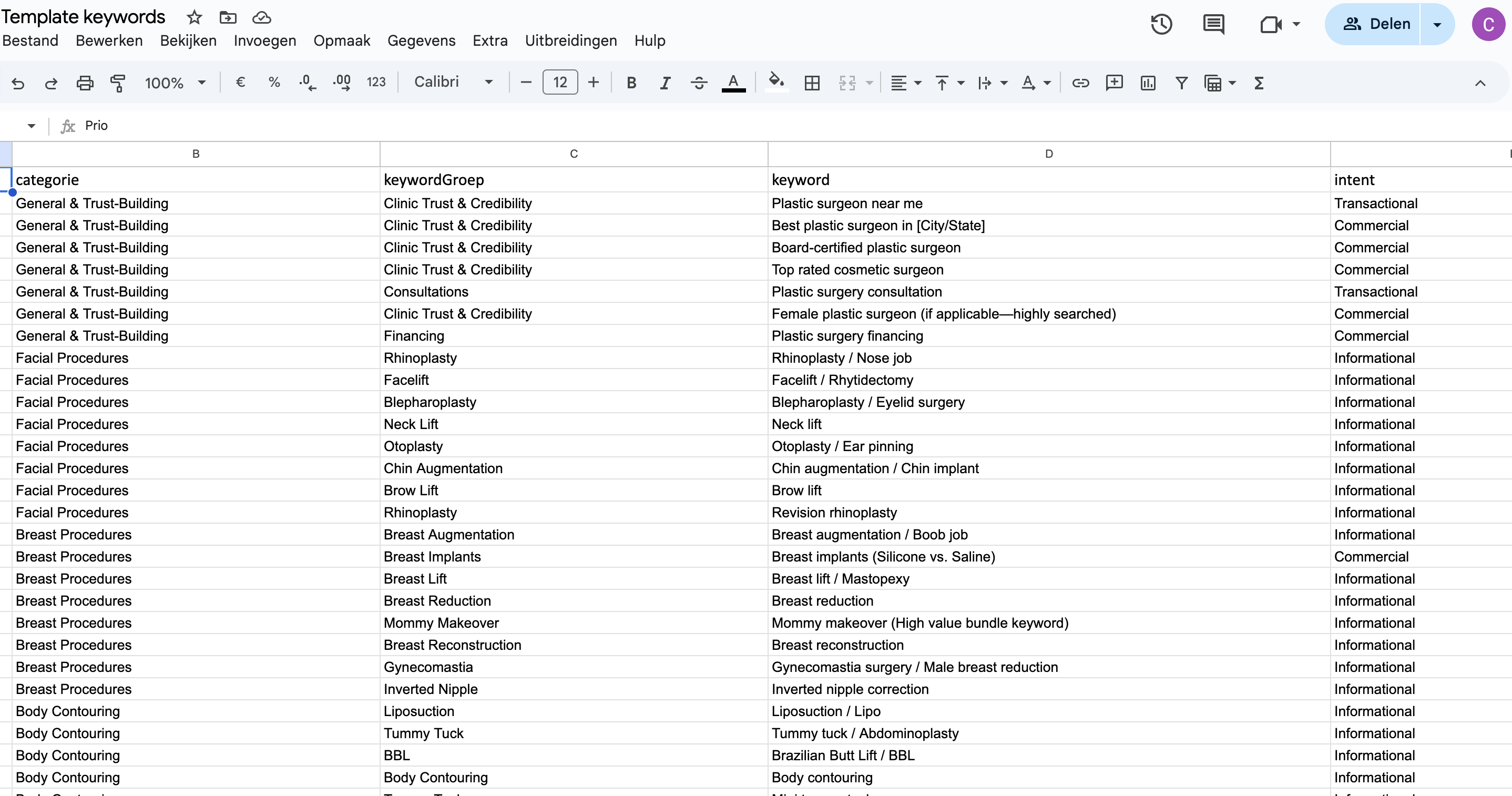Click the create filter funnel icon
This screenshot has height=796, width=1512.
tap(1181, 83)
